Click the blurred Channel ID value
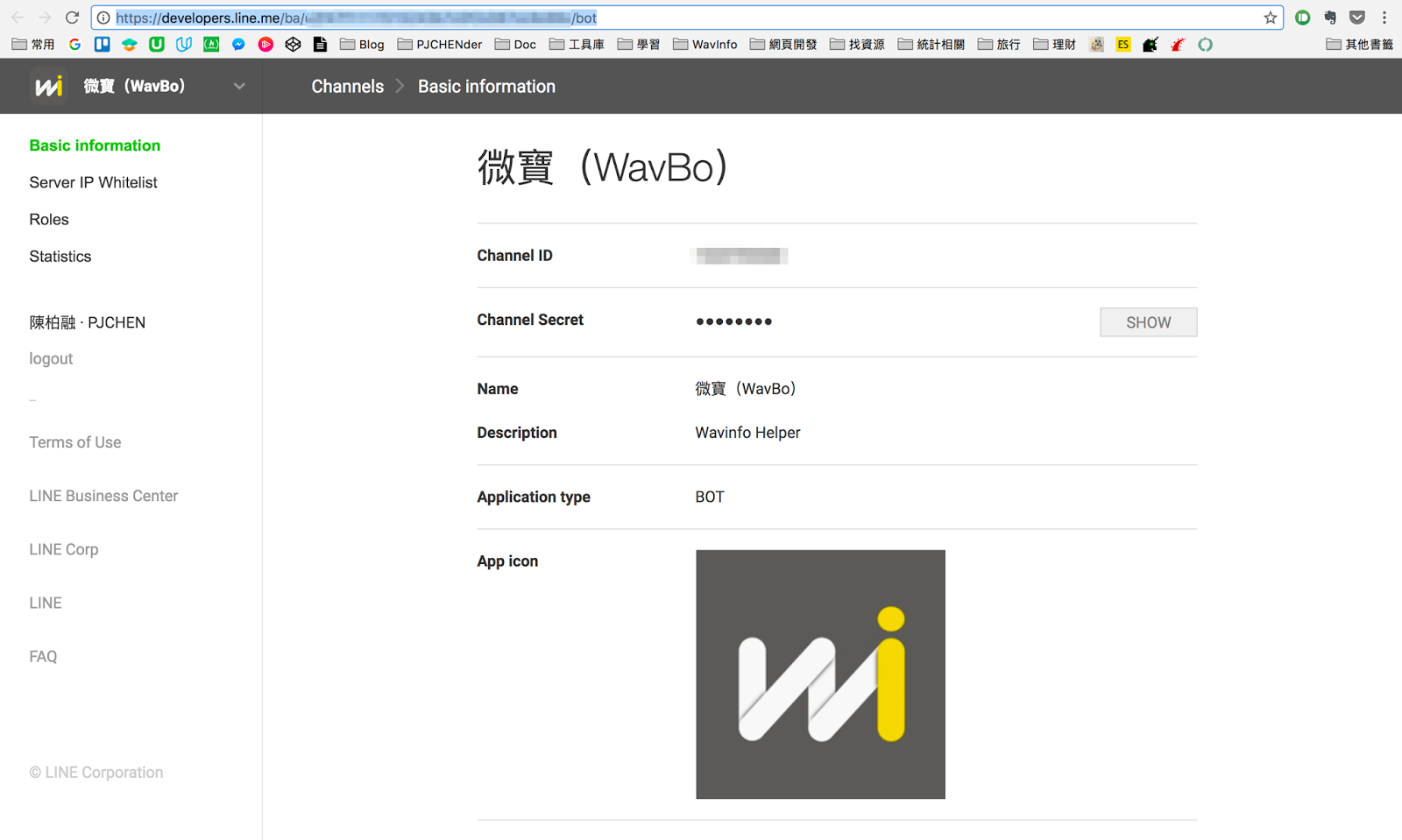The height and width of the screenshot is (840, 1402). (x=739, y=256)
